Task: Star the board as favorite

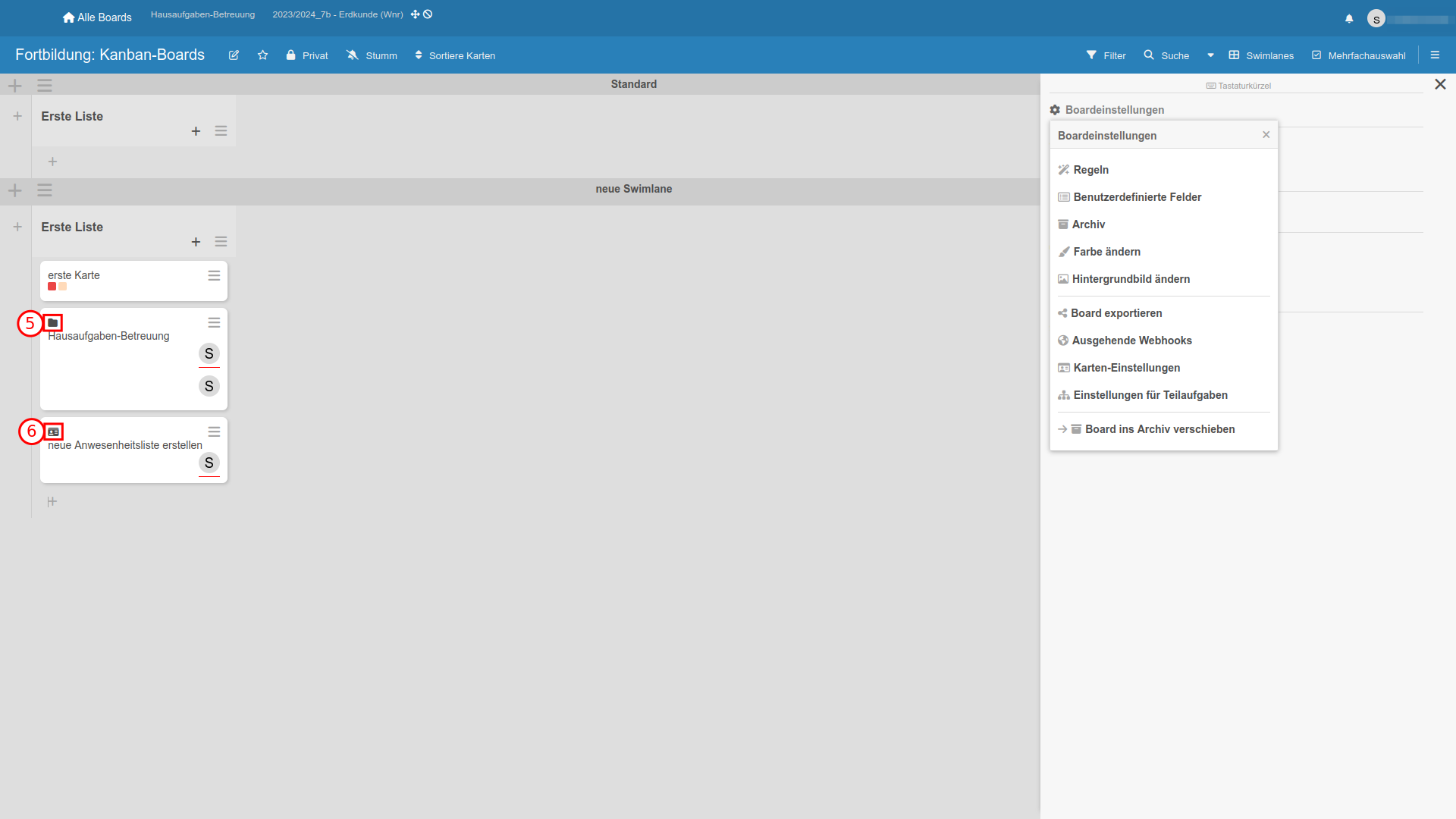Action: click(x=262, y=55)
